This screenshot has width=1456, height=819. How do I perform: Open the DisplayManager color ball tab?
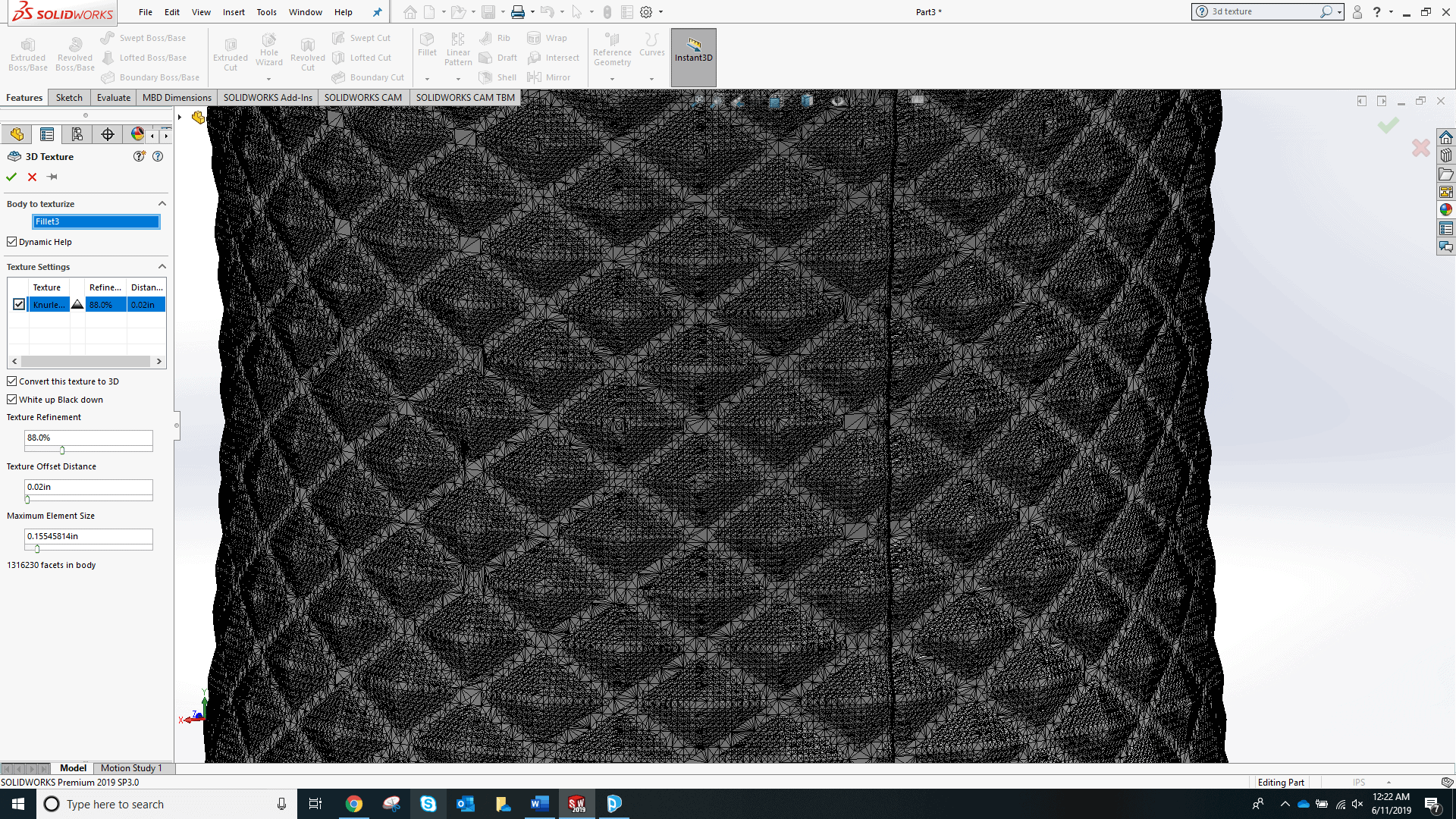[x=137, y=134]
